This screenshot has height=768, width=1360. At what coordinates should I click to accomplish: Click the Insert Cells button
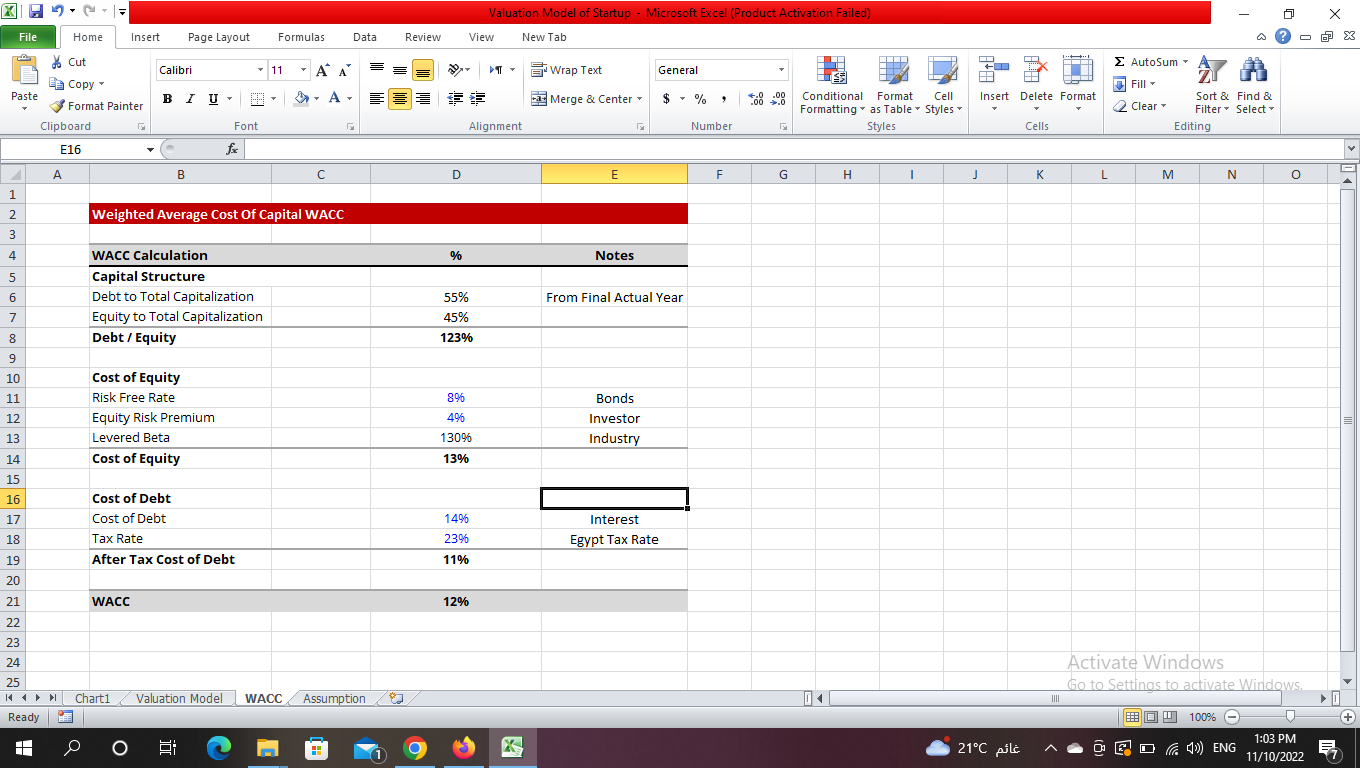click(993, 85)
